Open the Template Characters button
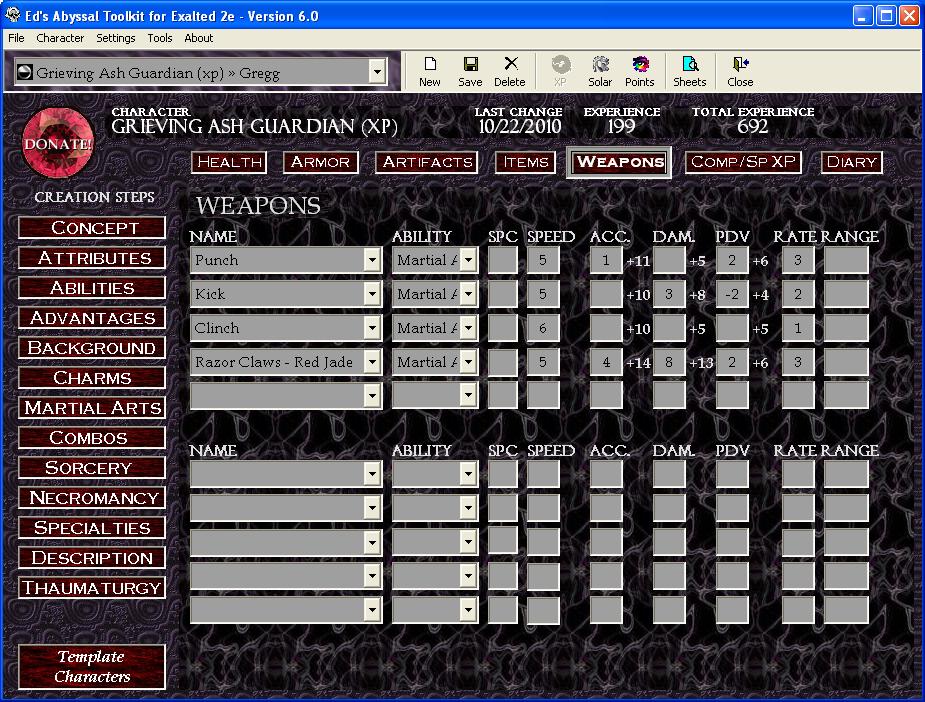The height and width of the screenshot is (702, 925). pos(92,667)
